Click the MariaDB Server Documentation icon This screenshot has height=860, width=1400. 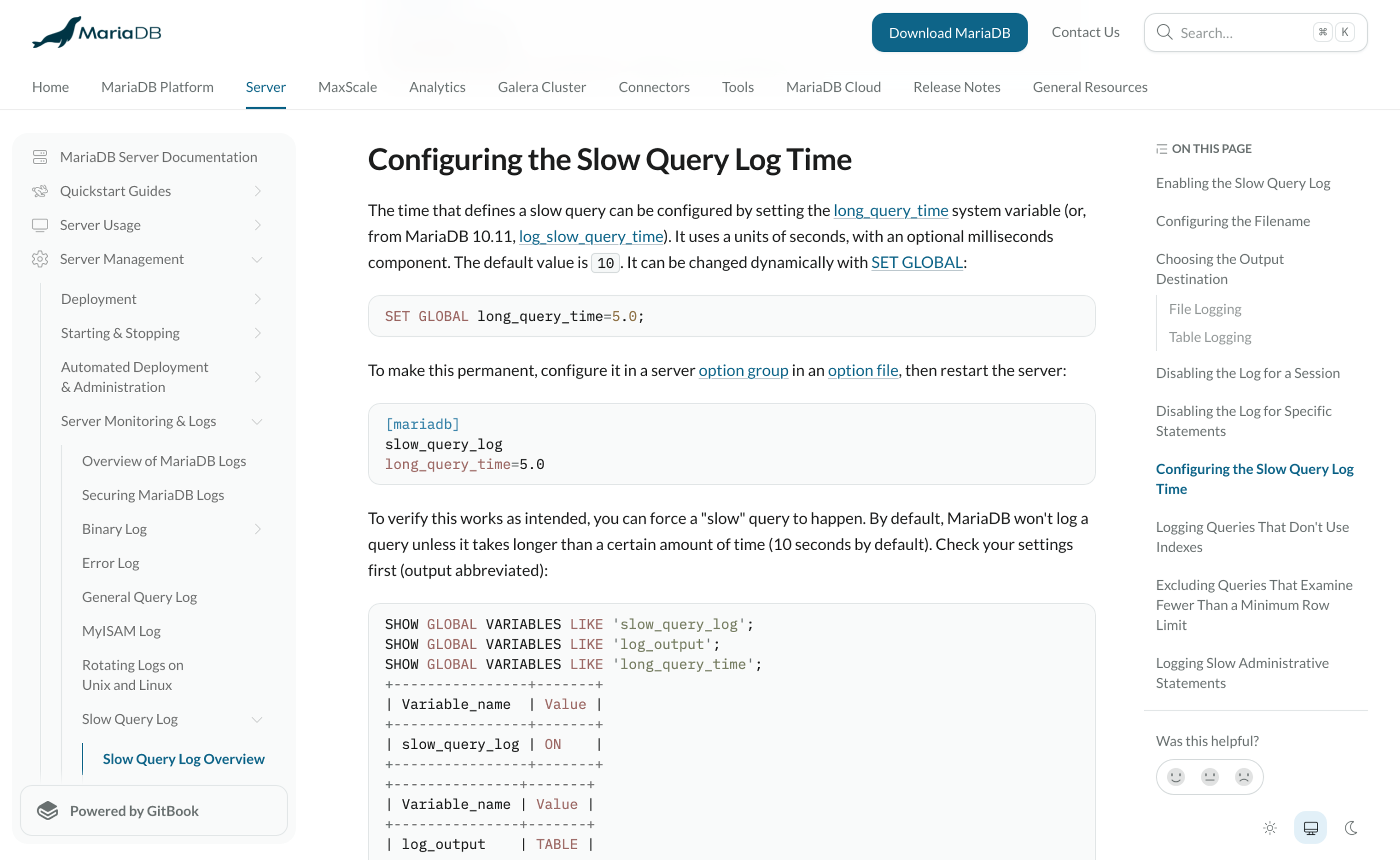[x=40, y=157]
